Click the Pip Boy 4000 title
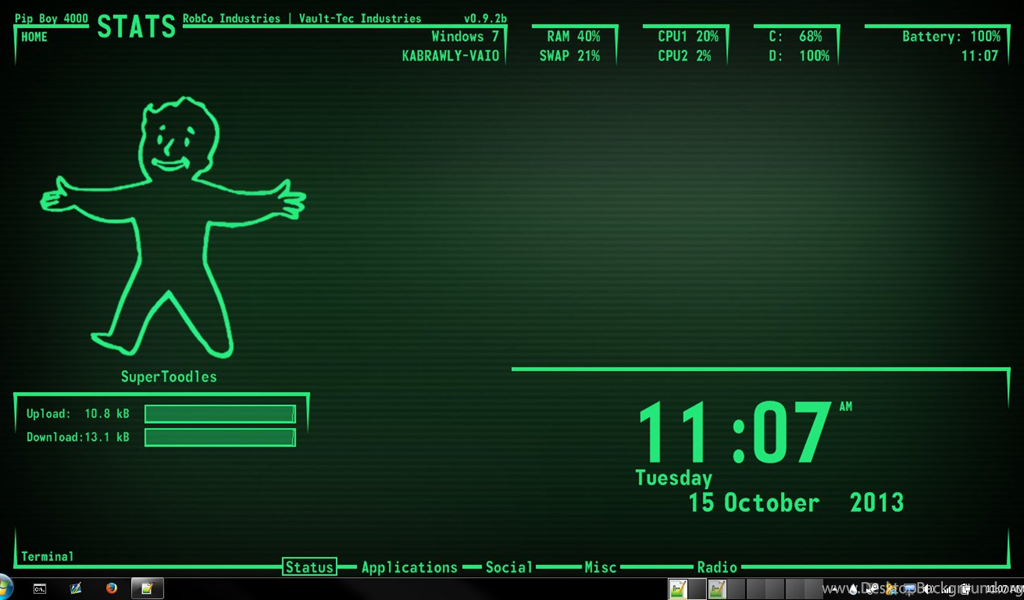 tap(51, 18)
